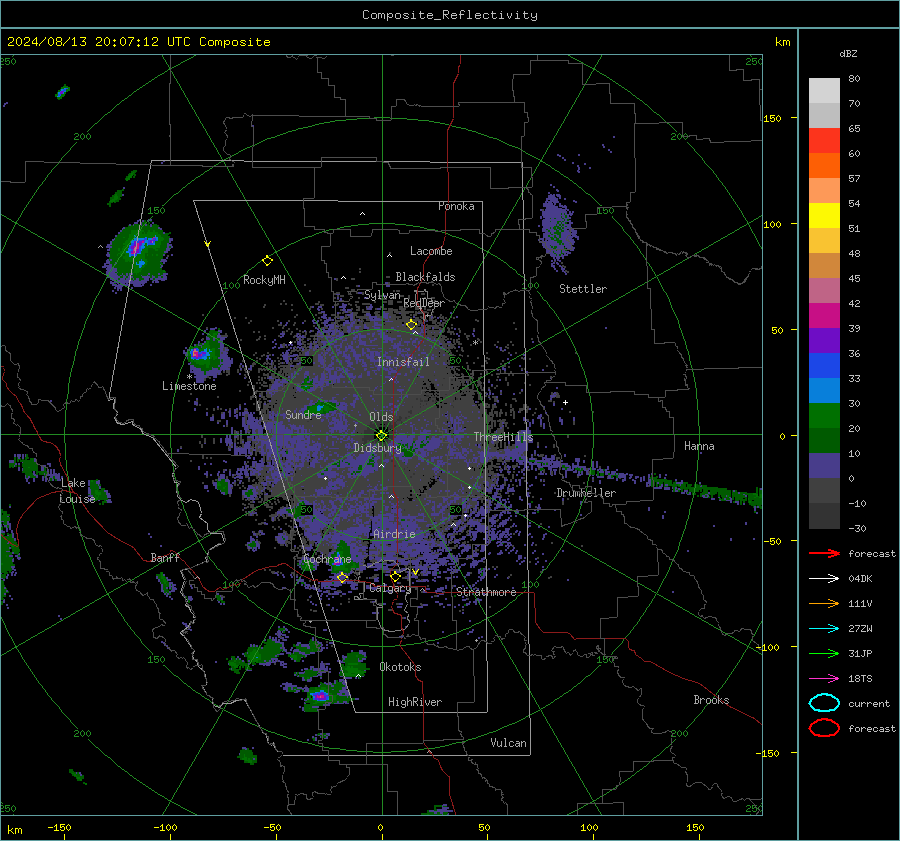Click the white 04DK arrow legend icon
This screenshot has width=900, height=841.
pos(824,579)
